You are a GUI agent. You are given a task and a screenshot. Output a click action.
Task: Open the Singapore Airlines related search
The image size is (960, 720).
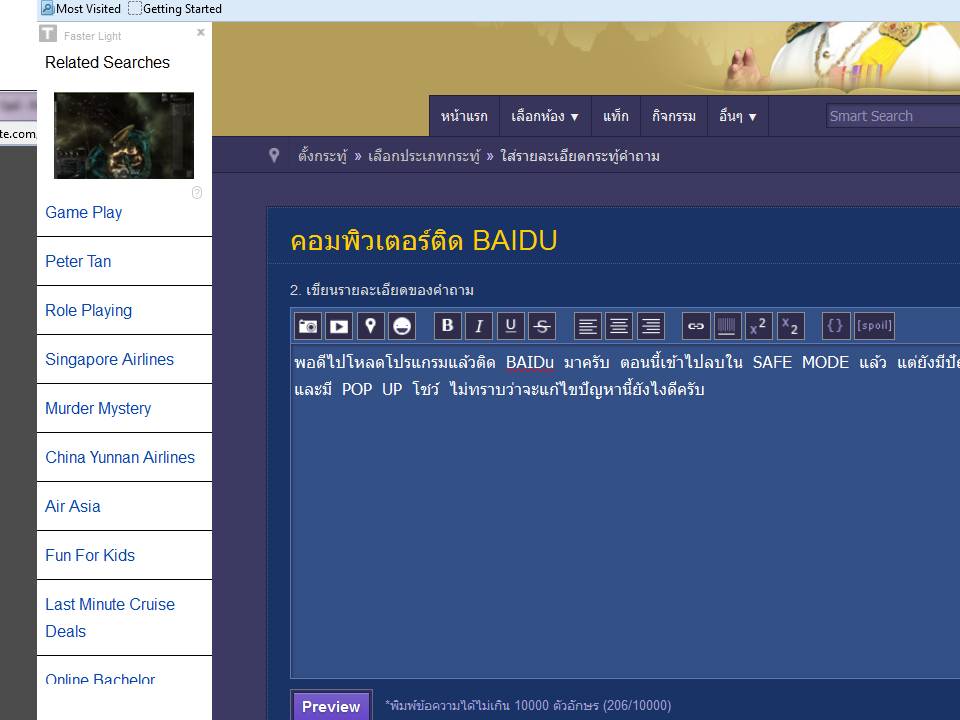(110, 359)
